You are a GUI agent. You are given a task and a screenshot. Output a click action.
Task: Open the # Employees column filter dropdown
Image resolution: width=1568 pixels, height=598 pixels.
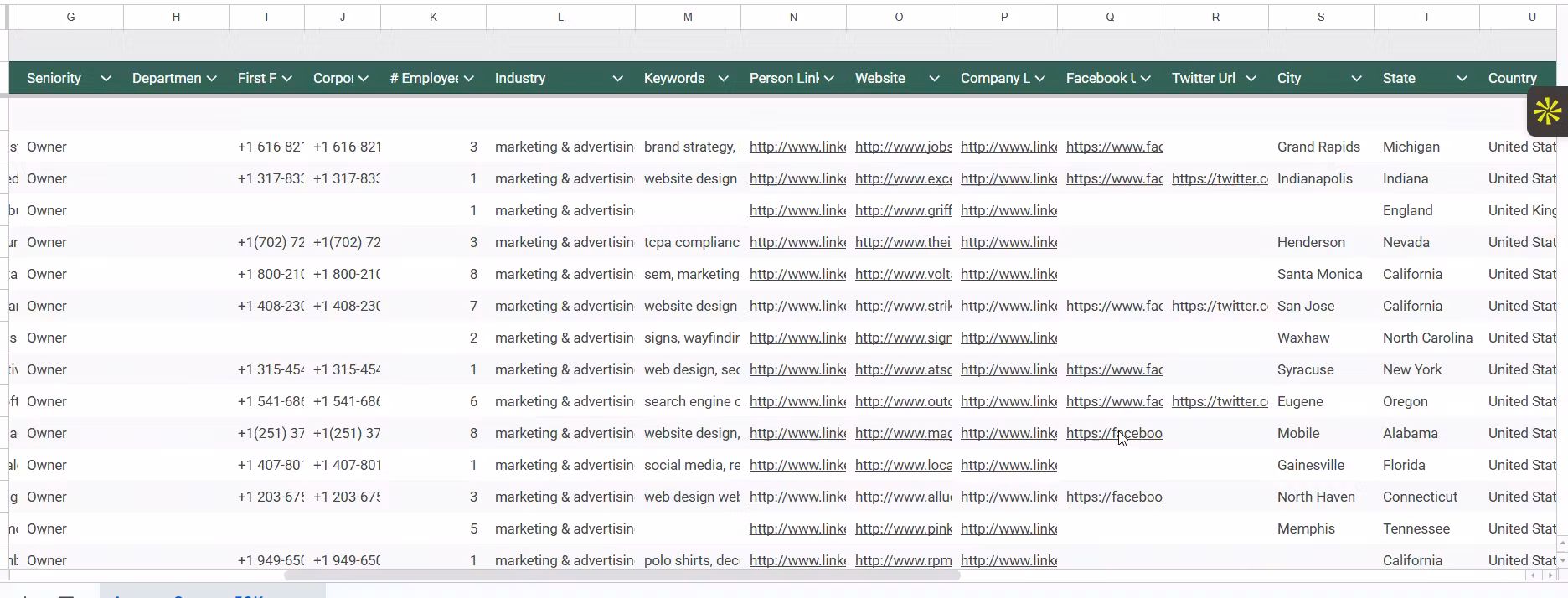(x=468, y=78)
